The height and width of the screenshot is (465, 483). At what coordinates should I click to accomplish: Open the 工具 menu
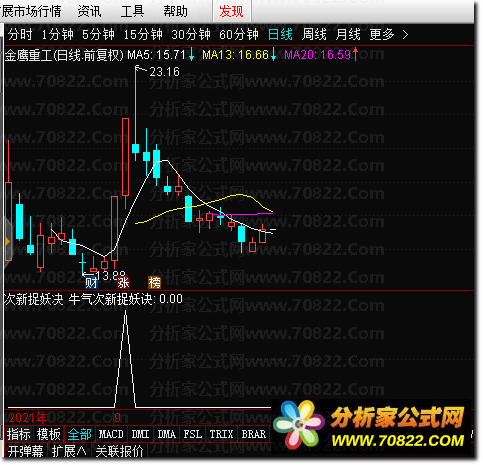[x=132, y=11]
